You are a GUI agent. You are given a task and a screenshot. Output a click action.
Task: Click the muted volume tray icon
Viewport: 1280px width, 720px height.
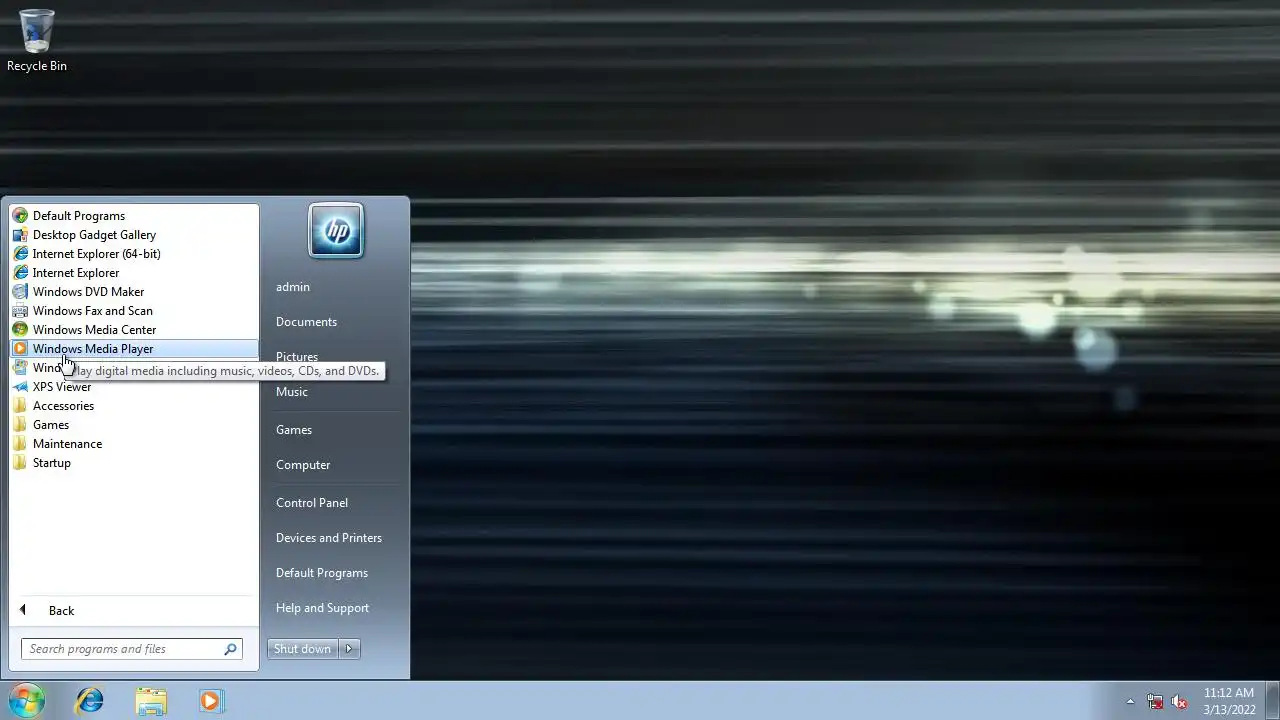point(1179,701)
